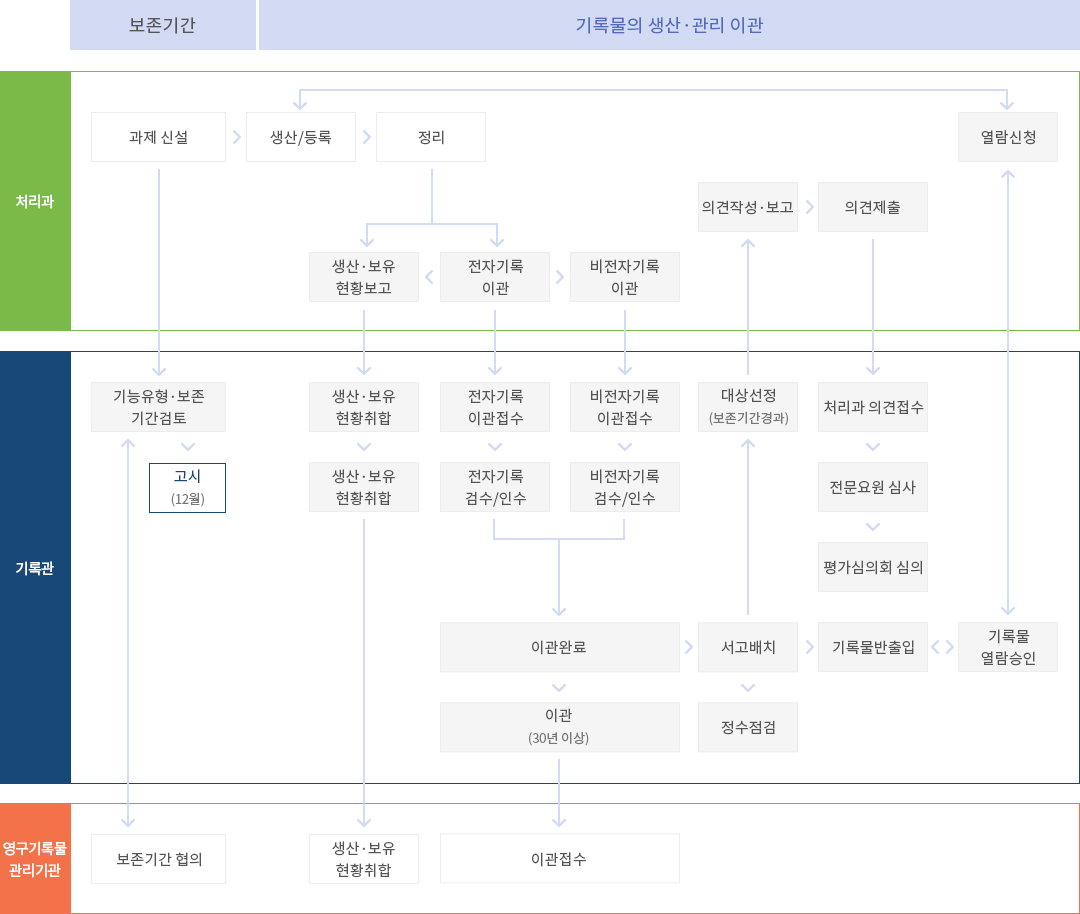
Task: Click the chevron between 과제 신설 and 생산/등록
Action: click(236, 137)
